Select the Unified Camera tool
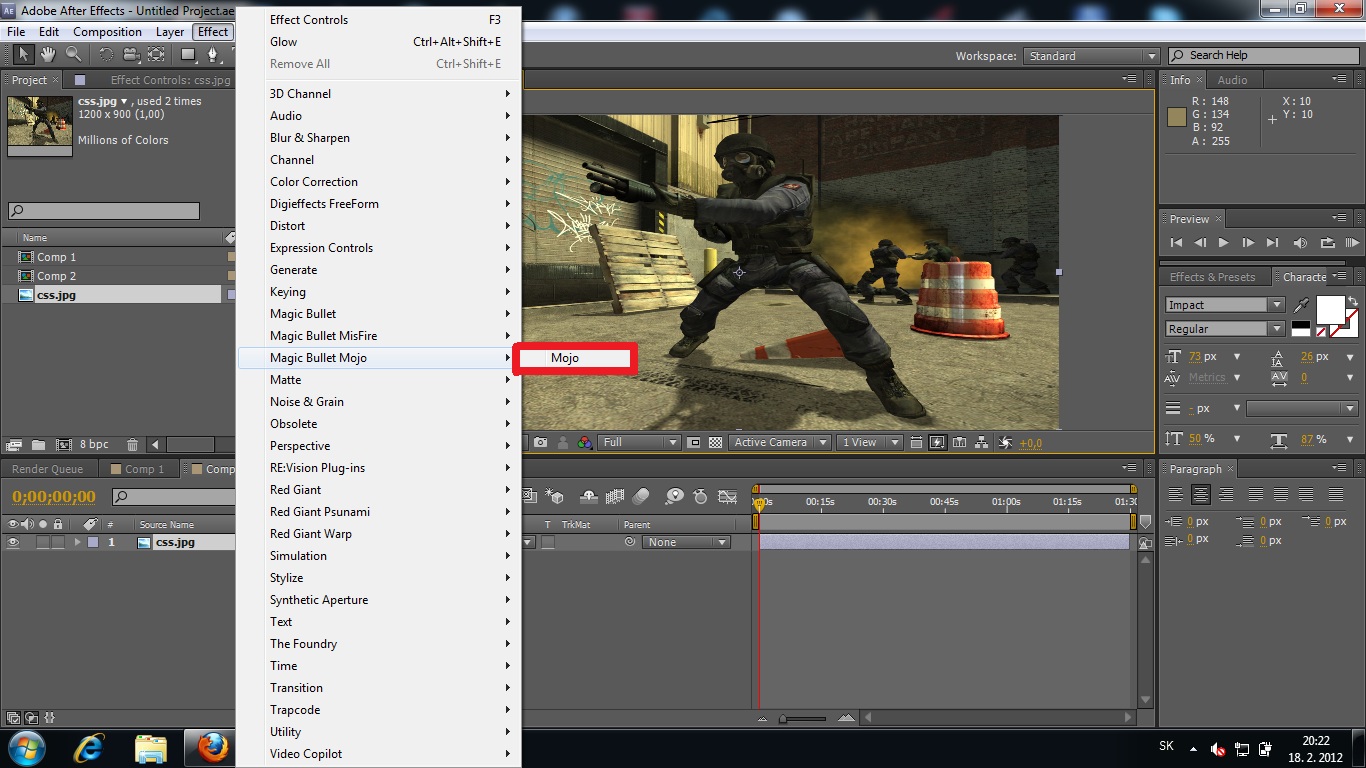 point(132,55)
